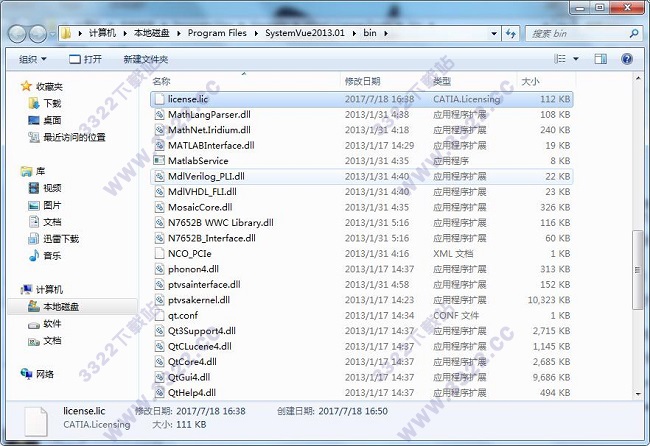The width and height of the screenshot is (650, 446).
Task: Sort by 大小 column header
Action: (530, 81)
